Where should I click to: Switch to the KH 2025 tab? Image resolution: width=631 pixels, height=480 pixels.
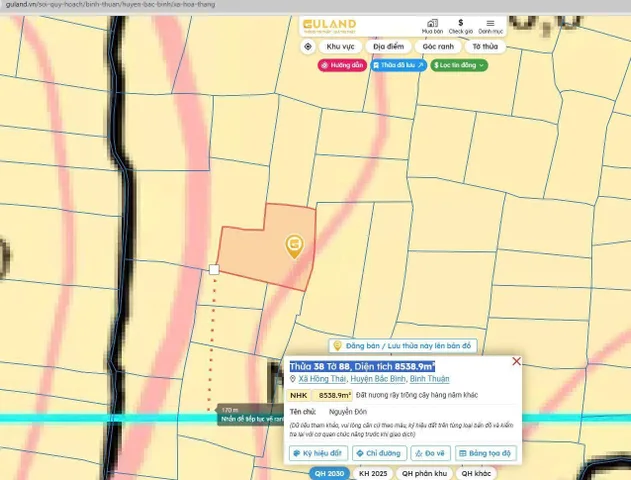pyautogui.click(x=373, y=474)
